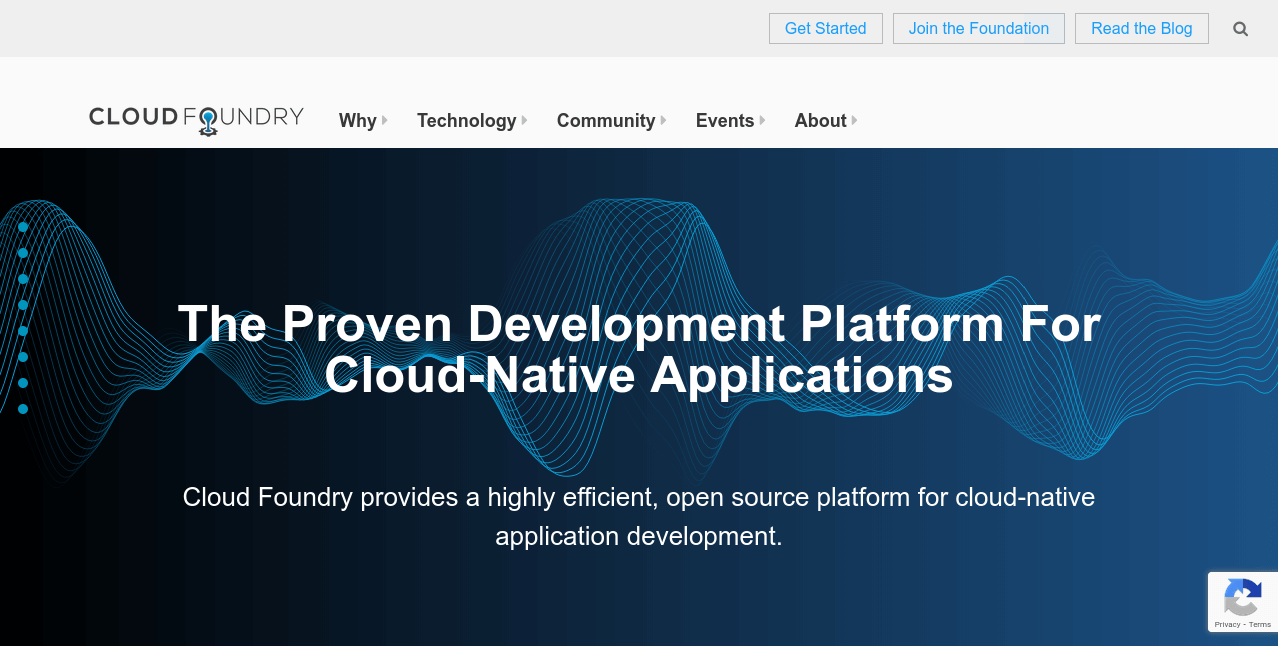This screenshot has width=1278, height=646.
Task: Select the topmost section navigation dot
Action: pyautogui.click(x=23, y=227)
